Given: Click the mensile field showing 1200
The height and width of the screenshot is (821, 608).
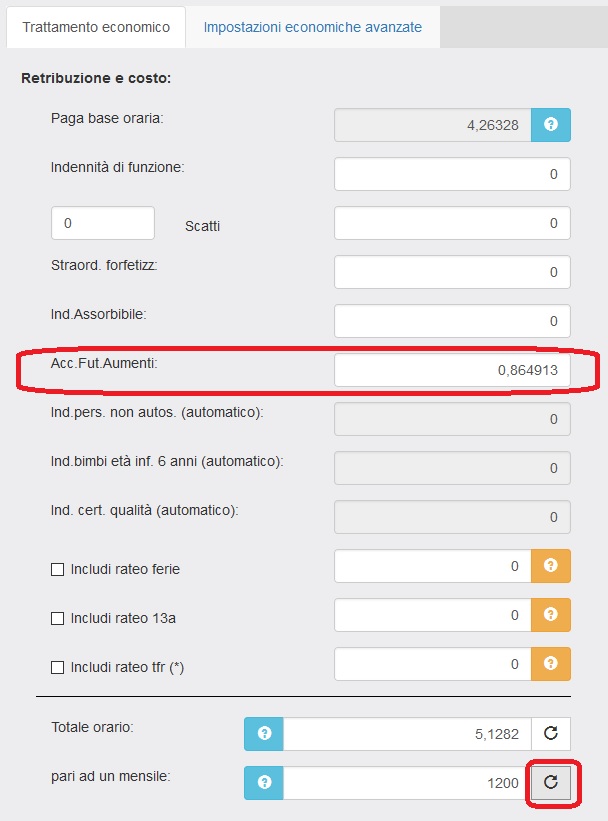Looking at the screenshot, I should [406, 783].
